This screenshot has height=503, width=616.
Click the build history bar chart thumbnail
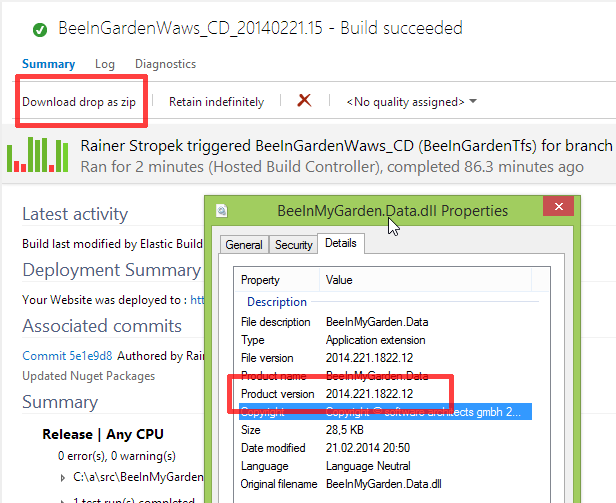(38, 155)
